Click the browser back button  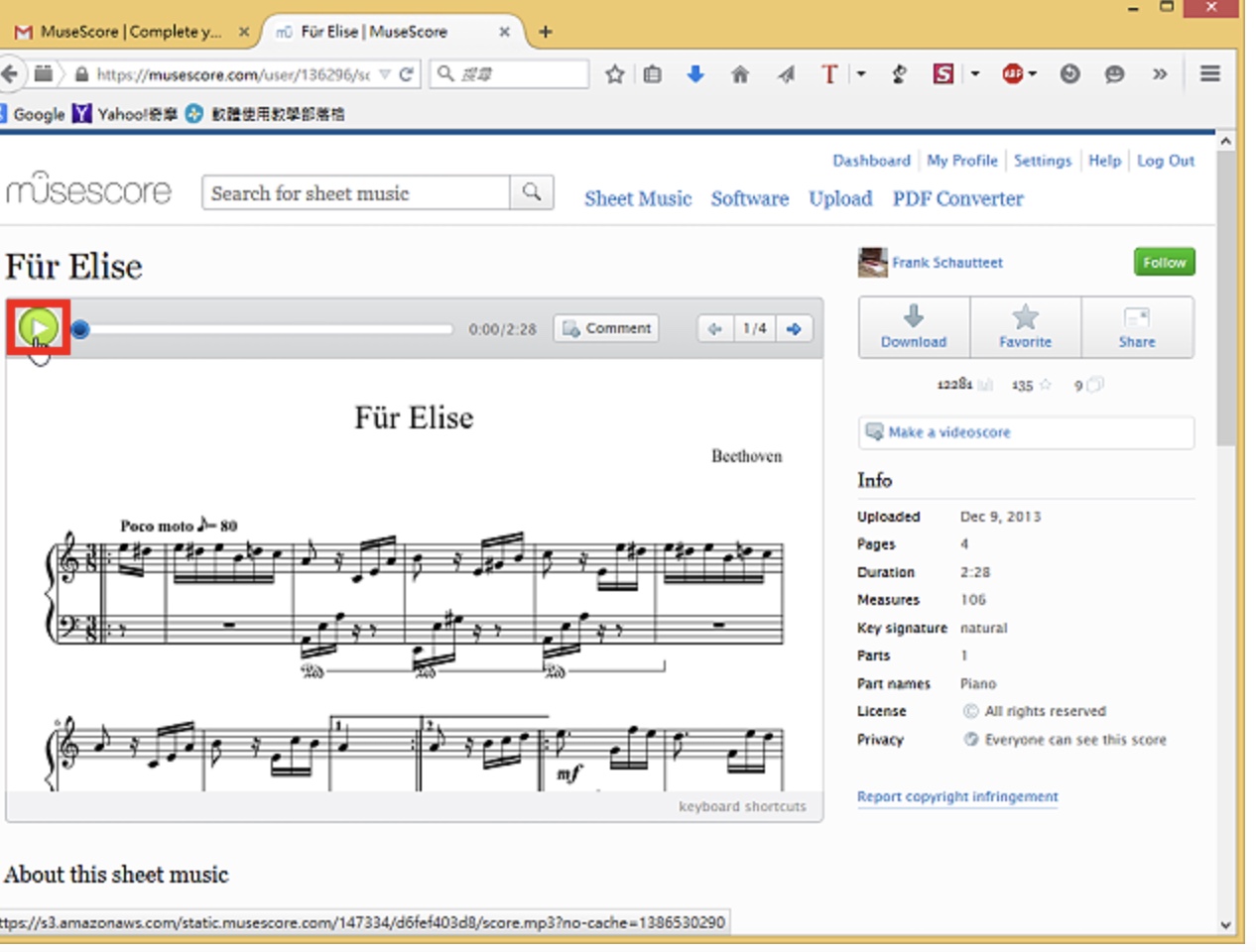click(10, 74)
